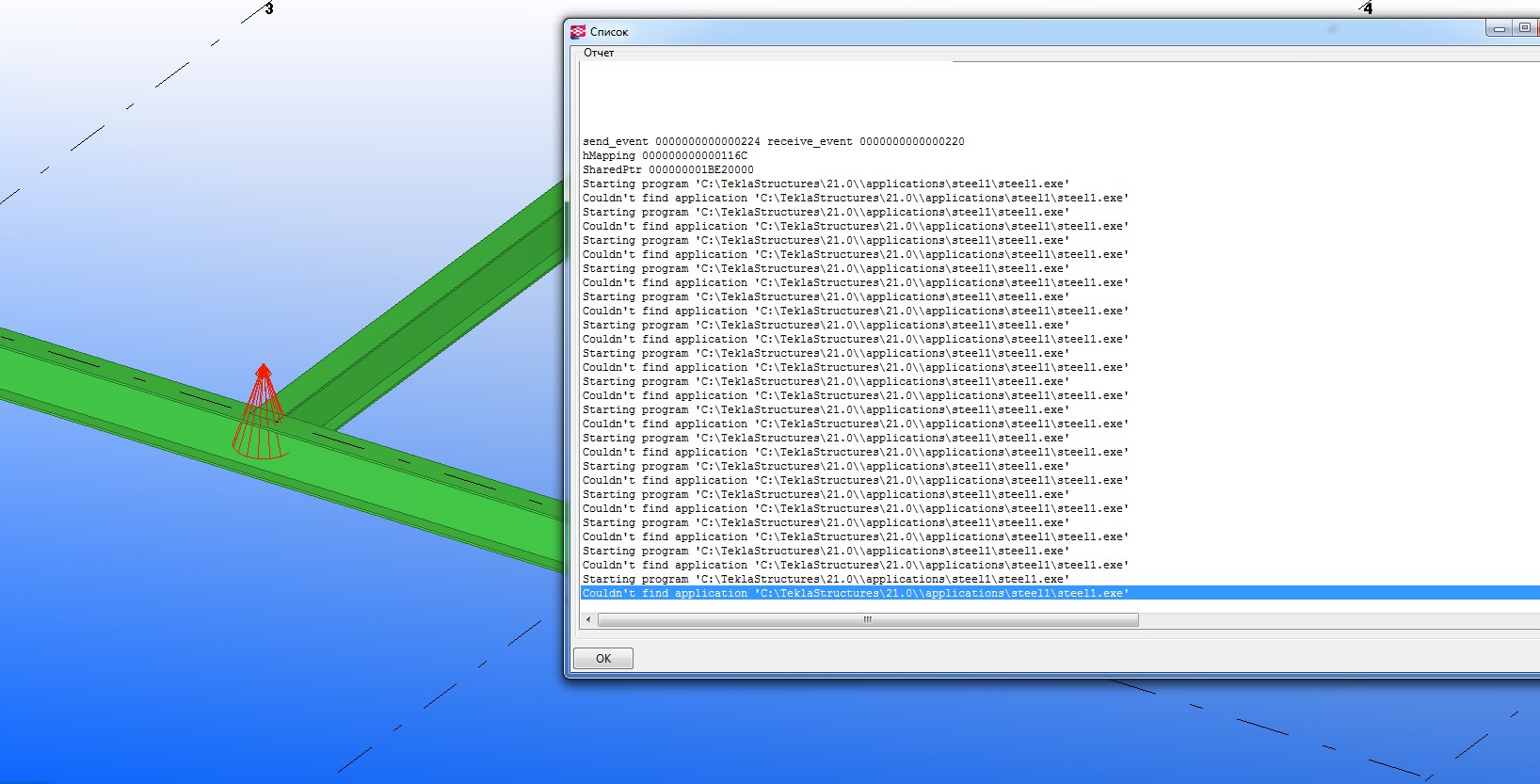Viewport: 1540px width, 784px height.
Task: Select the red cone symbol on the beam
Action: pyautogui.click(x=261, y=417)
